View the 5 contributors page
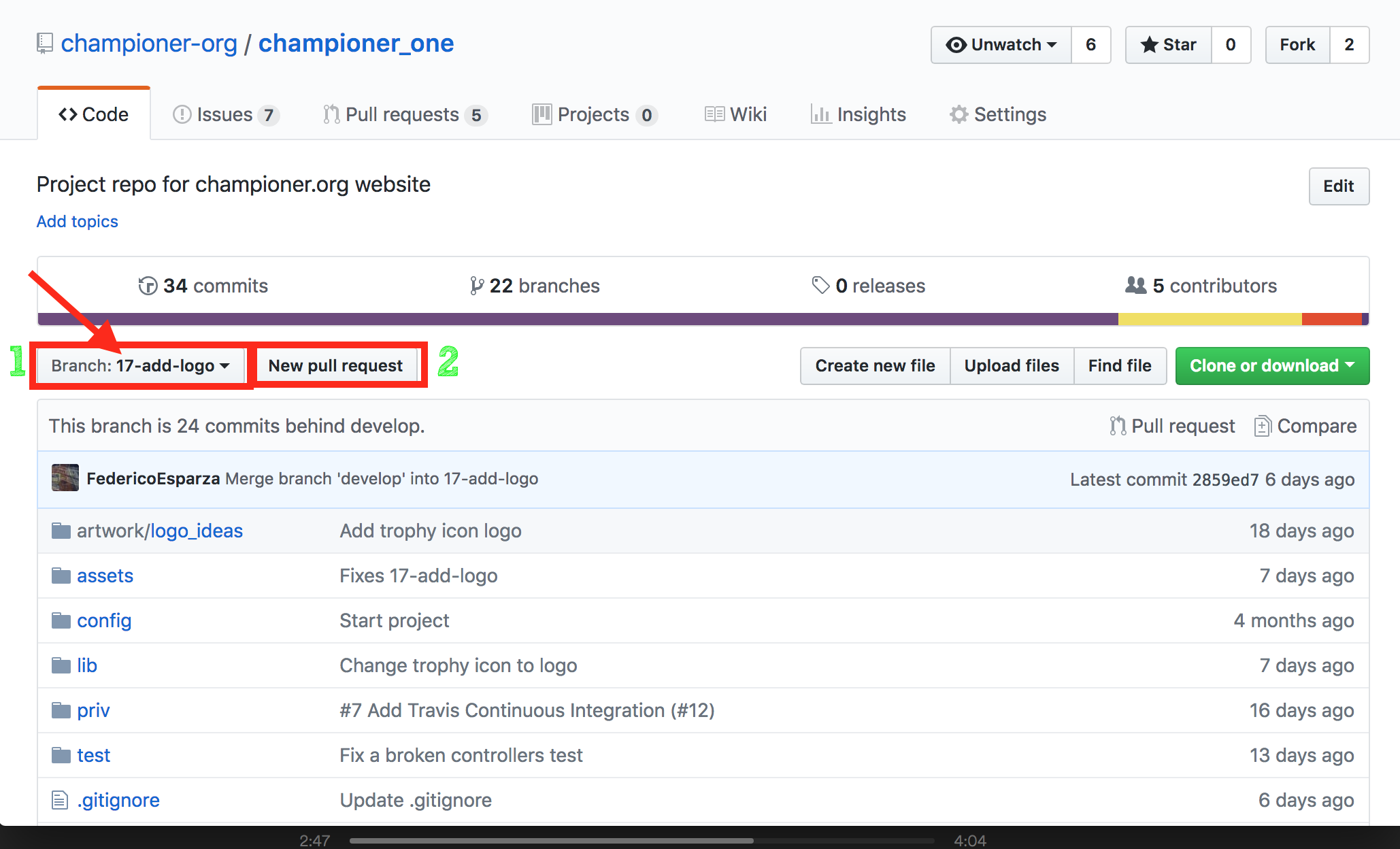This screenshot has height=849, width=1400. 1201,286
